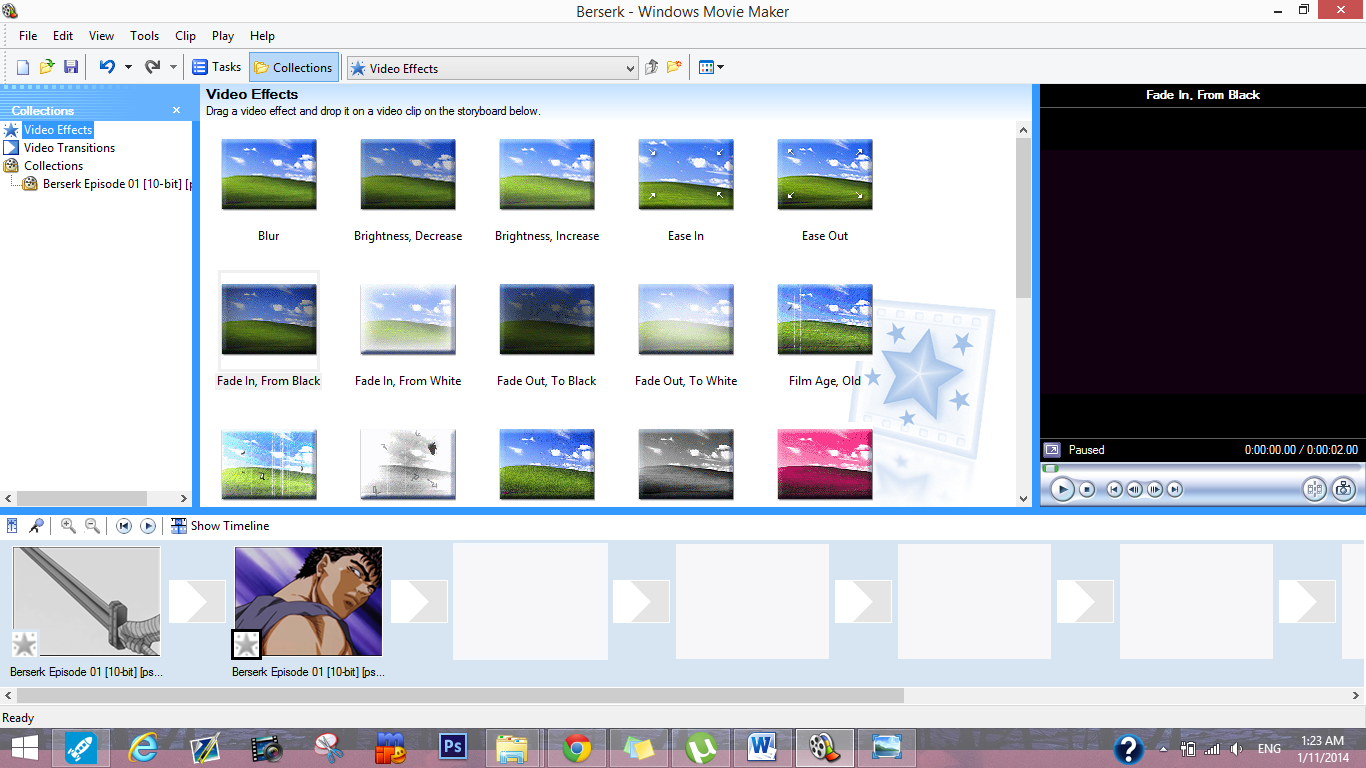Redo the last undone action
This screenshot has height=768, width=1366.
(152, 67)
